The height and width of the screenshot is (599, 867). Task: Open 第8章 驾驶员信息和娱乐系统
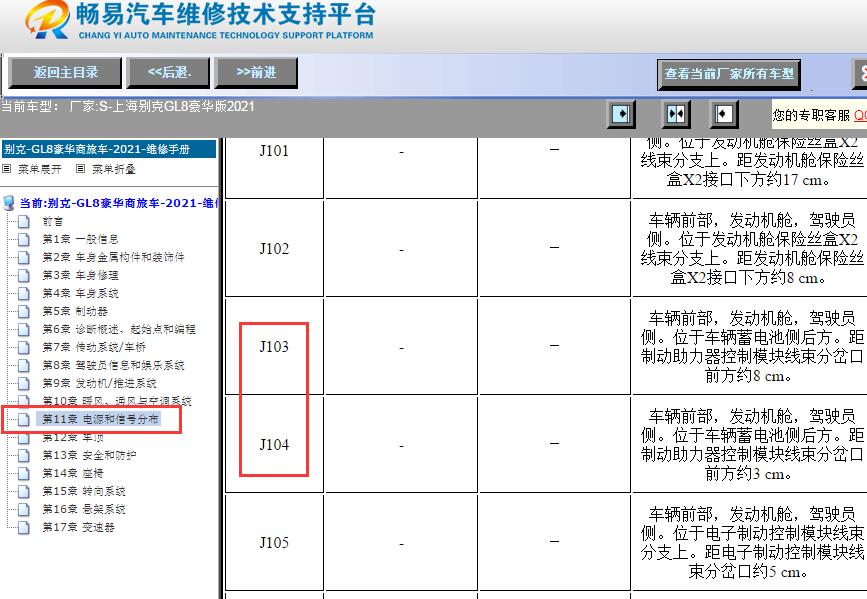coord(113,365)
